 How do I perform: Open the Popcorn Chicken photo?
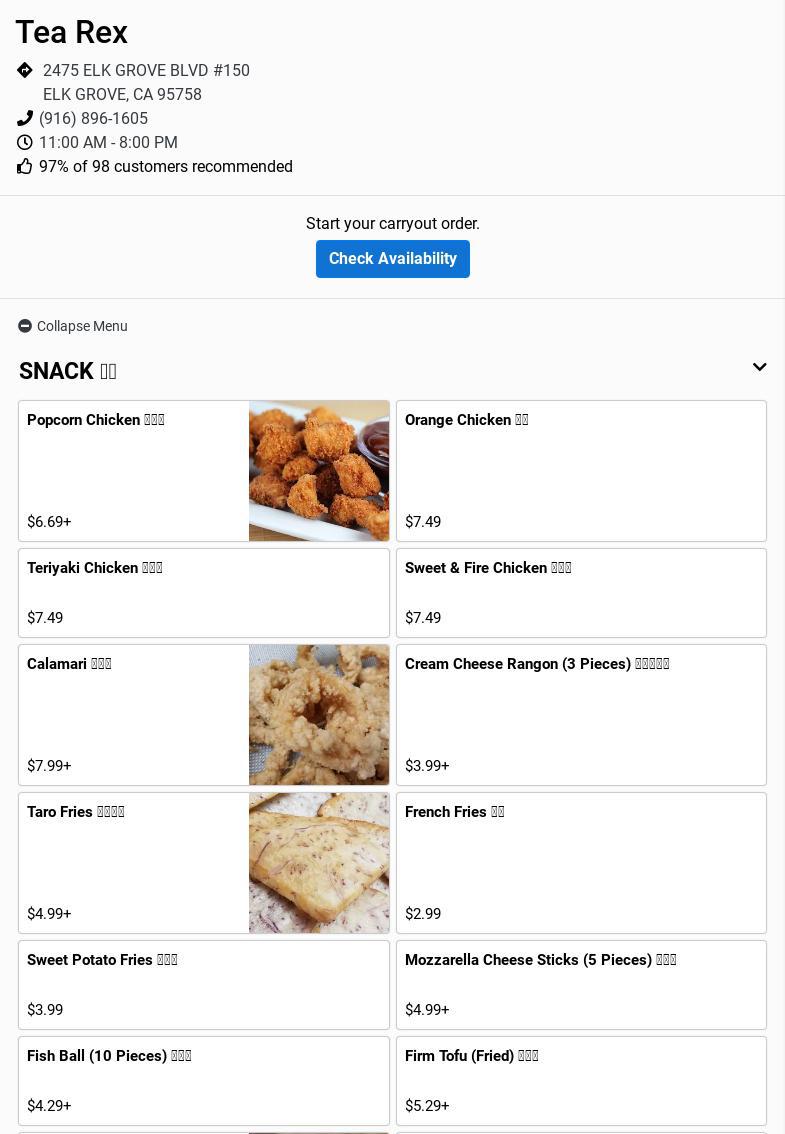pyautogui.click(x=319, y=471)
